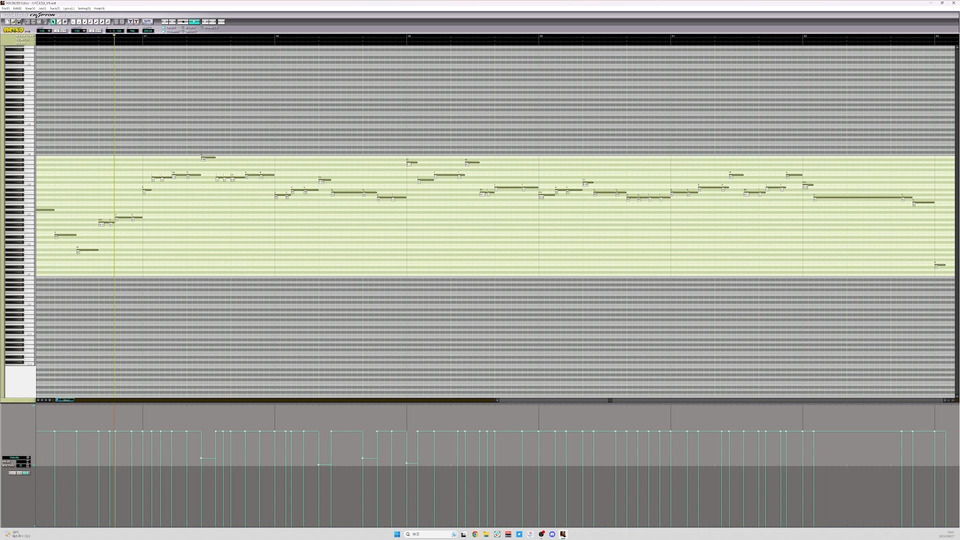Viewport: 960px width, 540px height.
Task: Open the Velocity parameter dropdown
Action: pyautogui.click(x=17, y=457)
